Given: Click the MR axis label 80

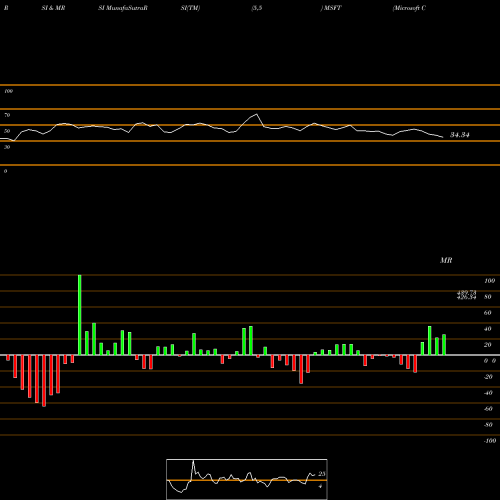Looking at the screenshot, I should click(488, 297).
